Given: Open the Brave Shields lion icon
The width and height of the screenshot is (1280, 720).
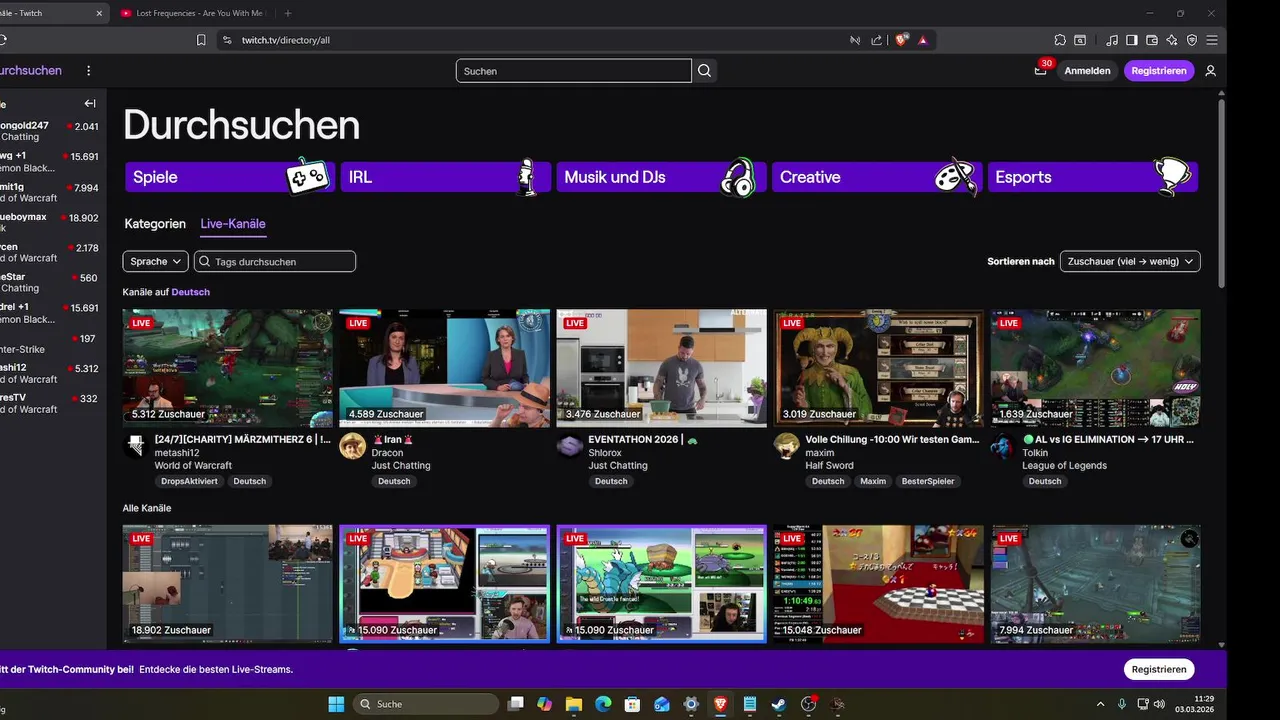Looking at the screenshot, I should click(x=901, y=40).
